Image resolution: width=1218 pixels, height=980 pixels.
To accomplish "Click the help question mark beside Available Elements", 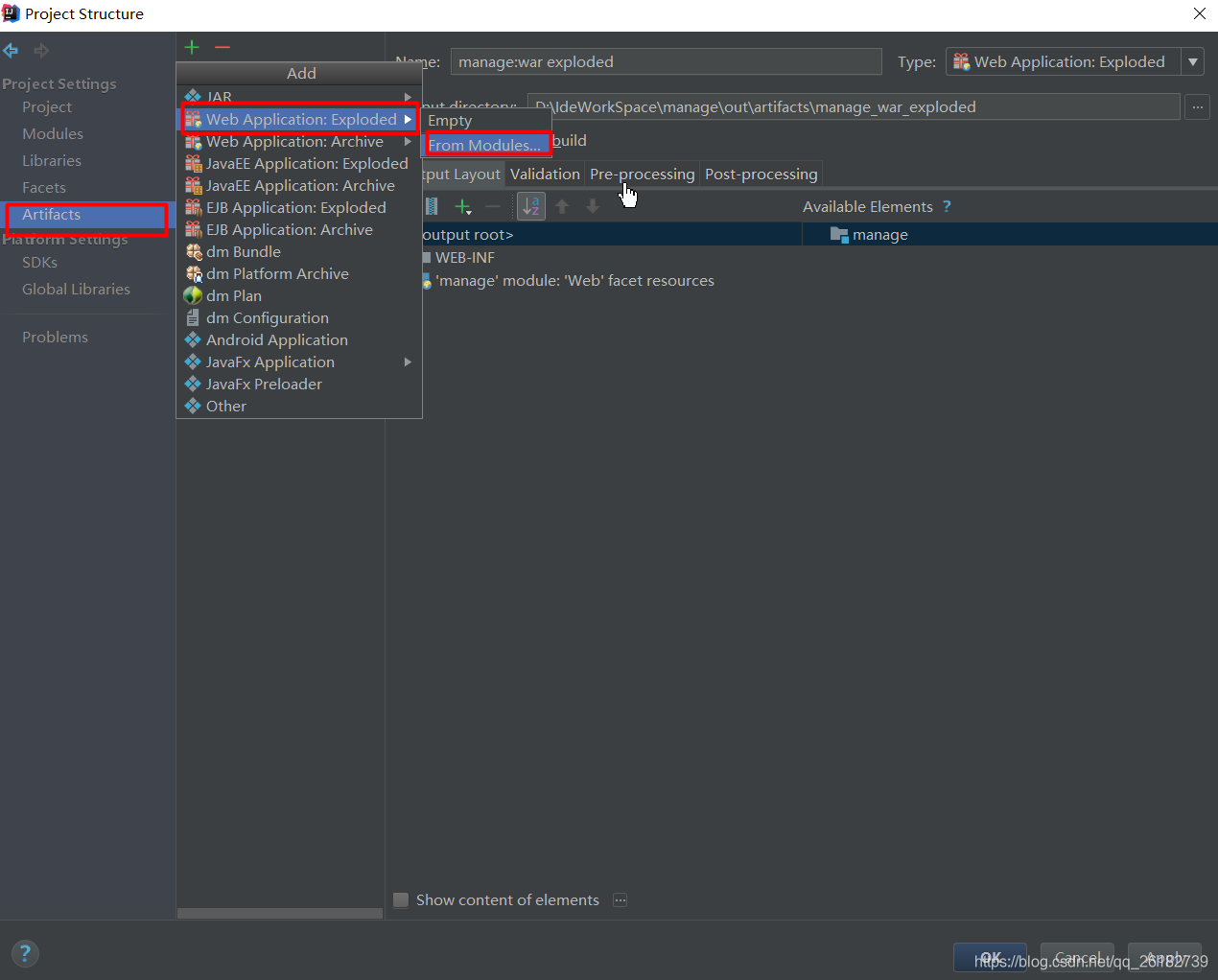I will pos(947,206).
